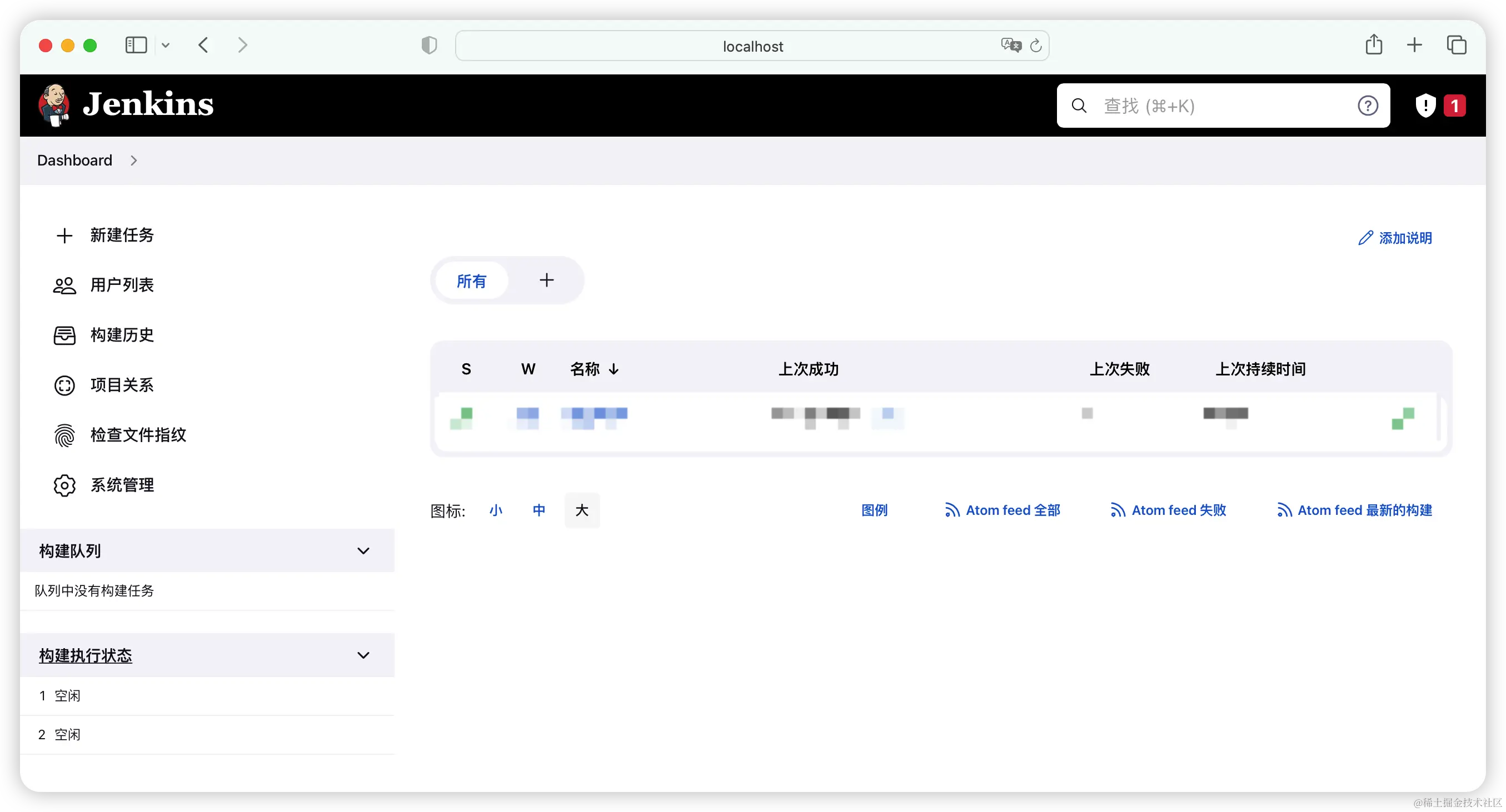Collapse the 构建执行状态 panel
The image size is (1506, 812).
point(363,655)
